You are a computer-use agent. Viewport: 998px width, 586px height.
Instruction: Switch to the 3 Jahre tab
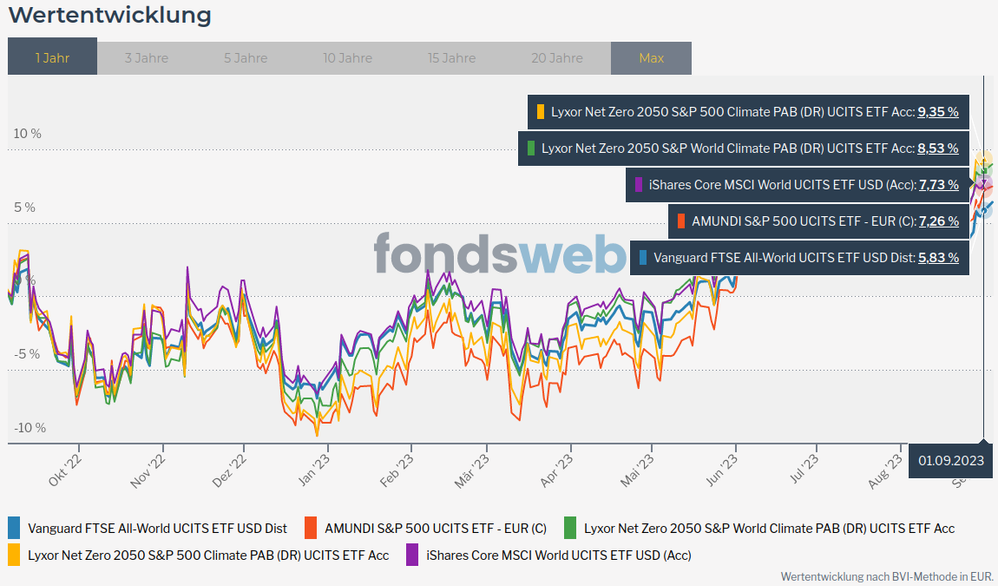click(x=146, y=58)
